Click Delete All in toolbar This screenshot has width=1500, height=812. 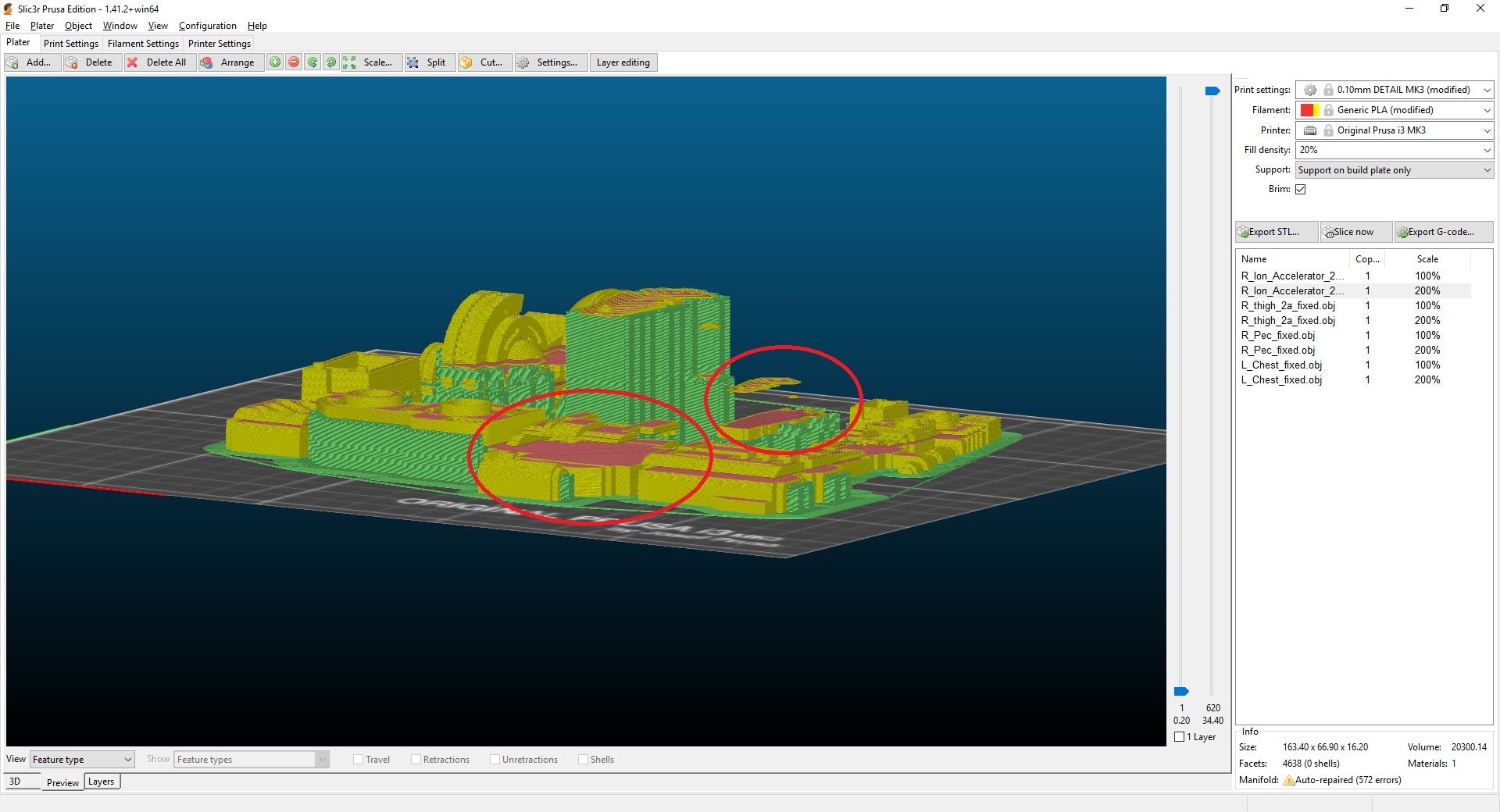tap(159, 62)
